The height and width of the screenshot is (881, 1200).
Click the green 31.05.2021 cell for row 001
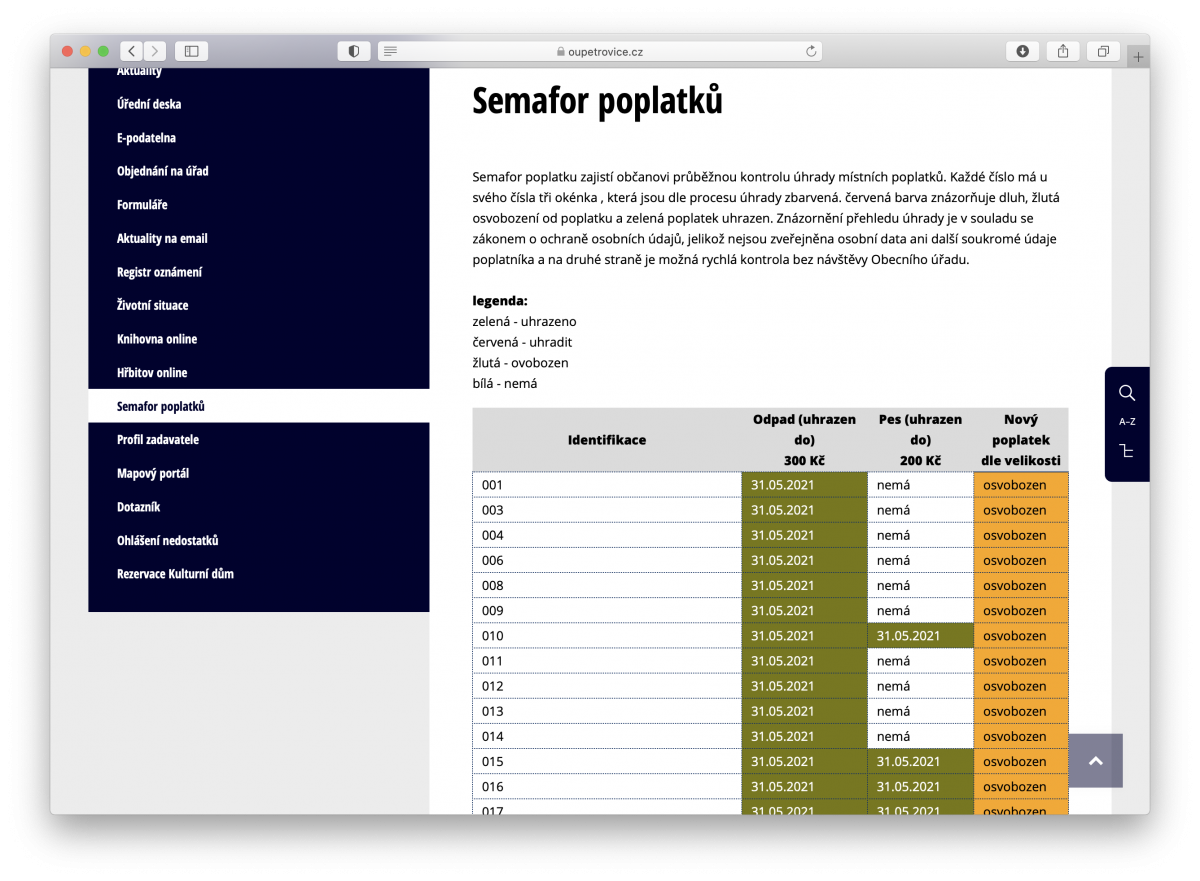click(x=804, y=484)
